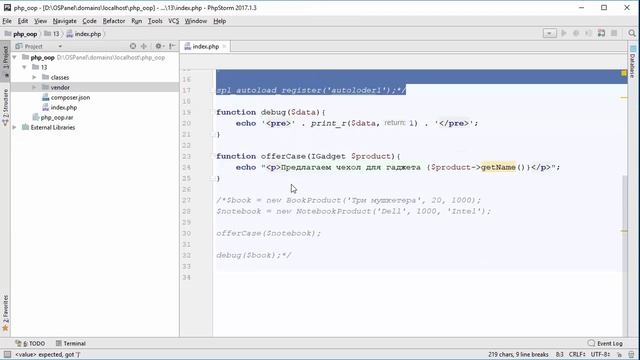Open the Code menu

point(89,21)
